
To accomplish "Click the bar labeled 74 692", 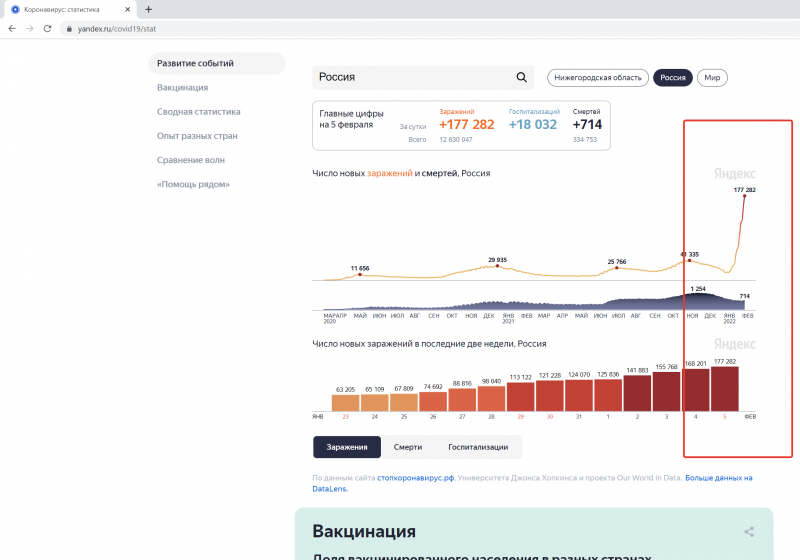I will point(433,401).
